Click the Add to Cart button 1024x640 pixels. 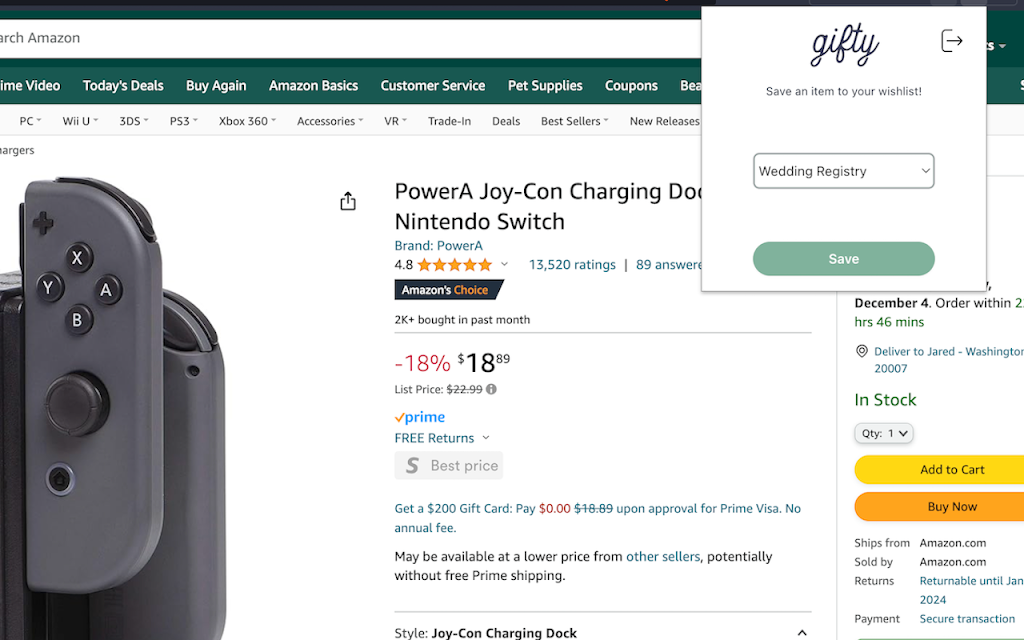(x=952, y=469)
